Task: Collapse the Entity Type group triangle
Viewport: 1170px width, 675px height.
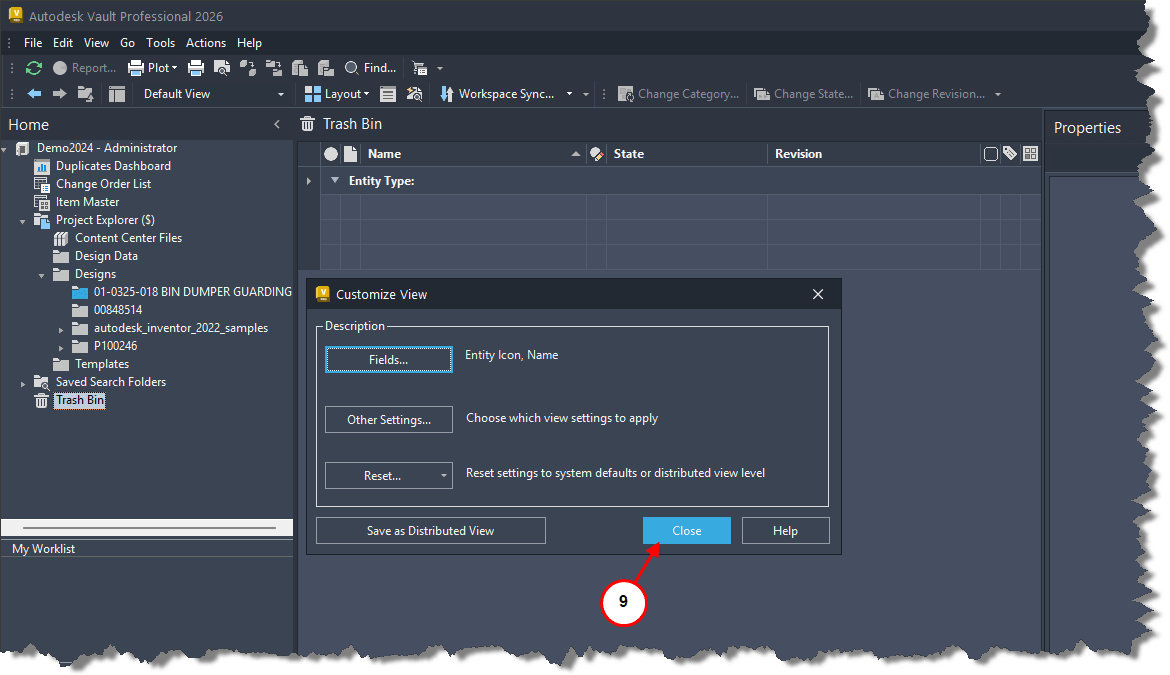Action: tap(335, 180)
